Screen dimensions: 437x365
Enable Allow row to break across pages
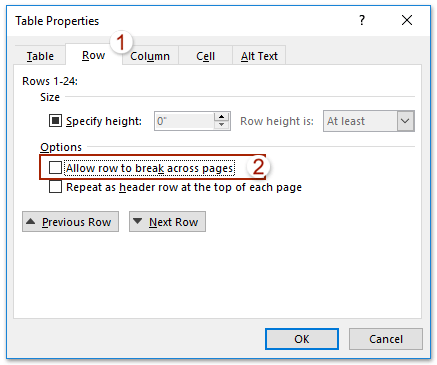(x=55, y=167)
